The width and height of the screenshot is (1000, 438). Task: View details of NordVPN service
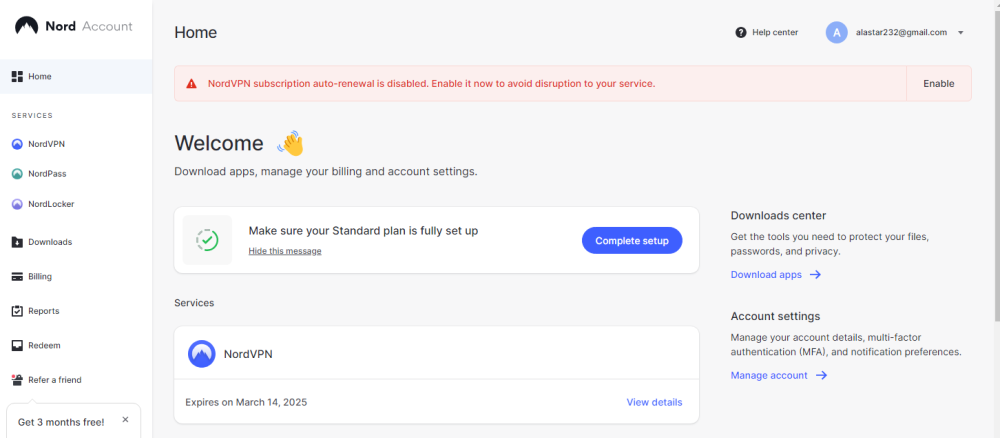click(x=654, y=402)
